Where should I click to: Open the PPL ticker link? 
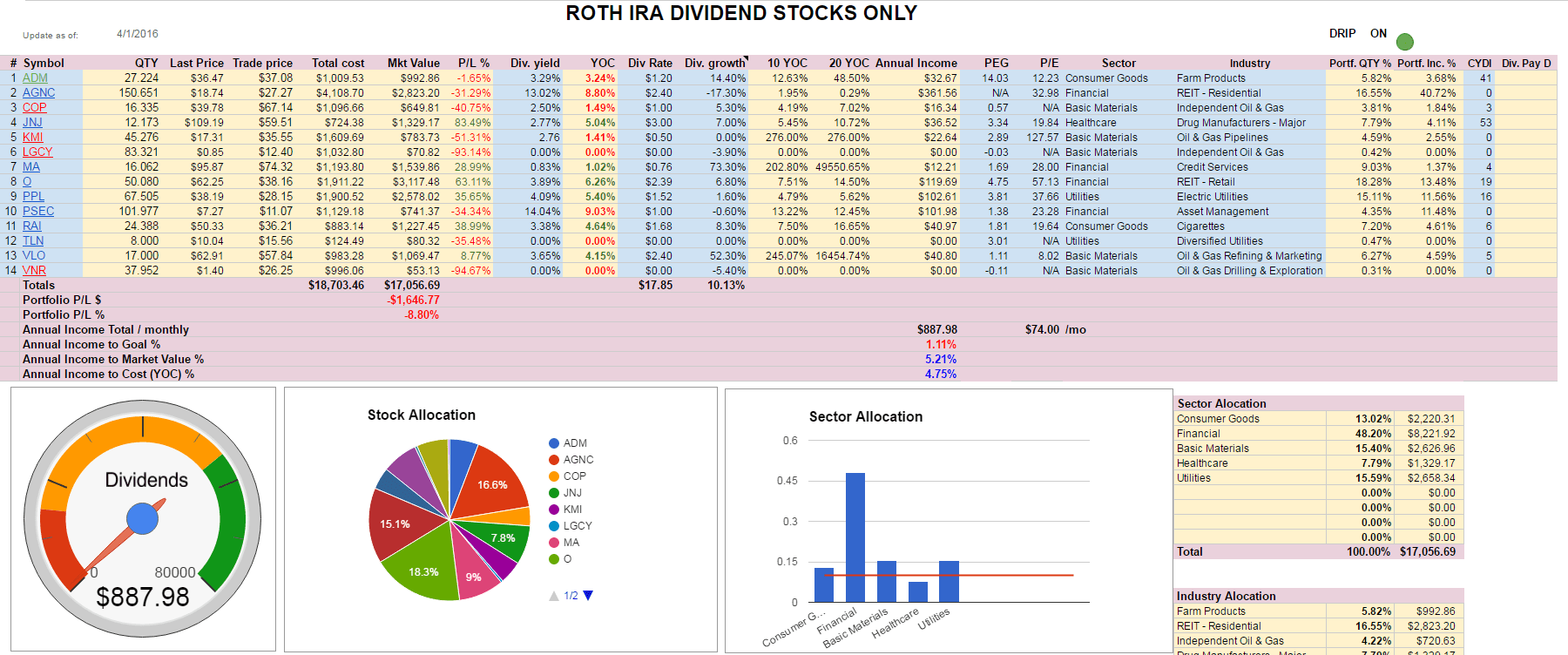click(x=33, y=197)
